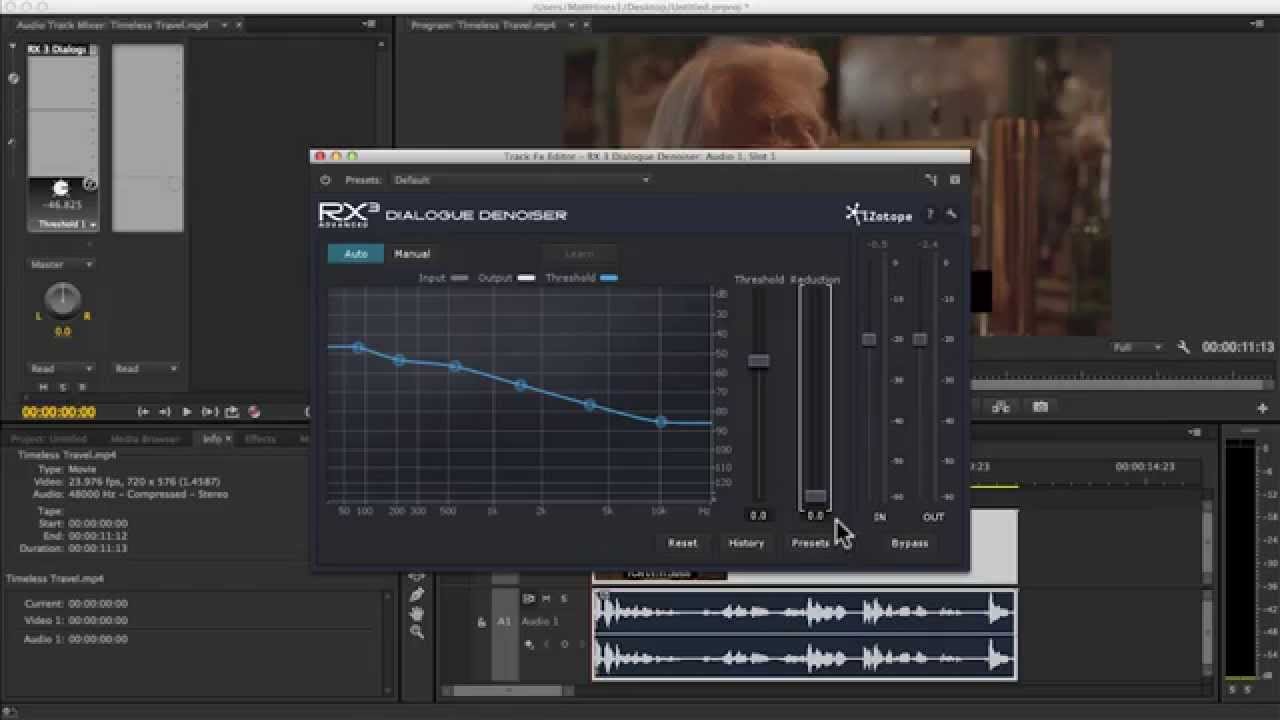Image resolution: width=1280 pixels, height=720 pixels.
Task: Open the Presets Default dropdown
Action: [x=520, y=180]
